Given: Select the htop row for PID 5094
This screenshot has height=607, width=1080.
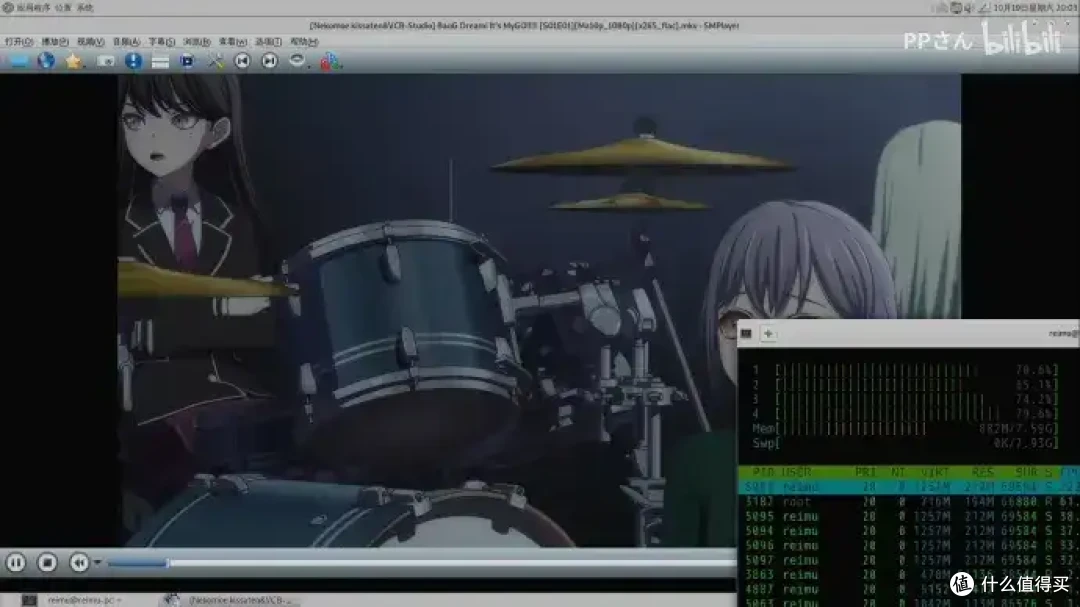Looking at the screenshot, I should (x=908, y=531).
